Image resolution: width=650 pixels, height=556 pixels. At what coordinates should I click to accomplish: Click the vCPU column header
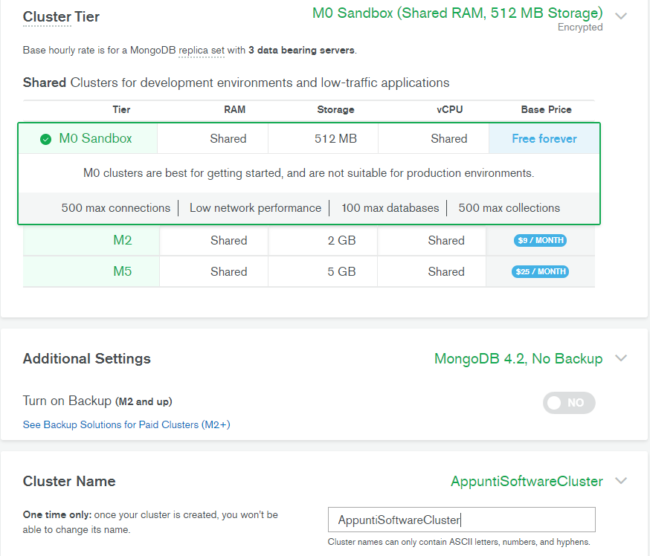coord(449,109)
